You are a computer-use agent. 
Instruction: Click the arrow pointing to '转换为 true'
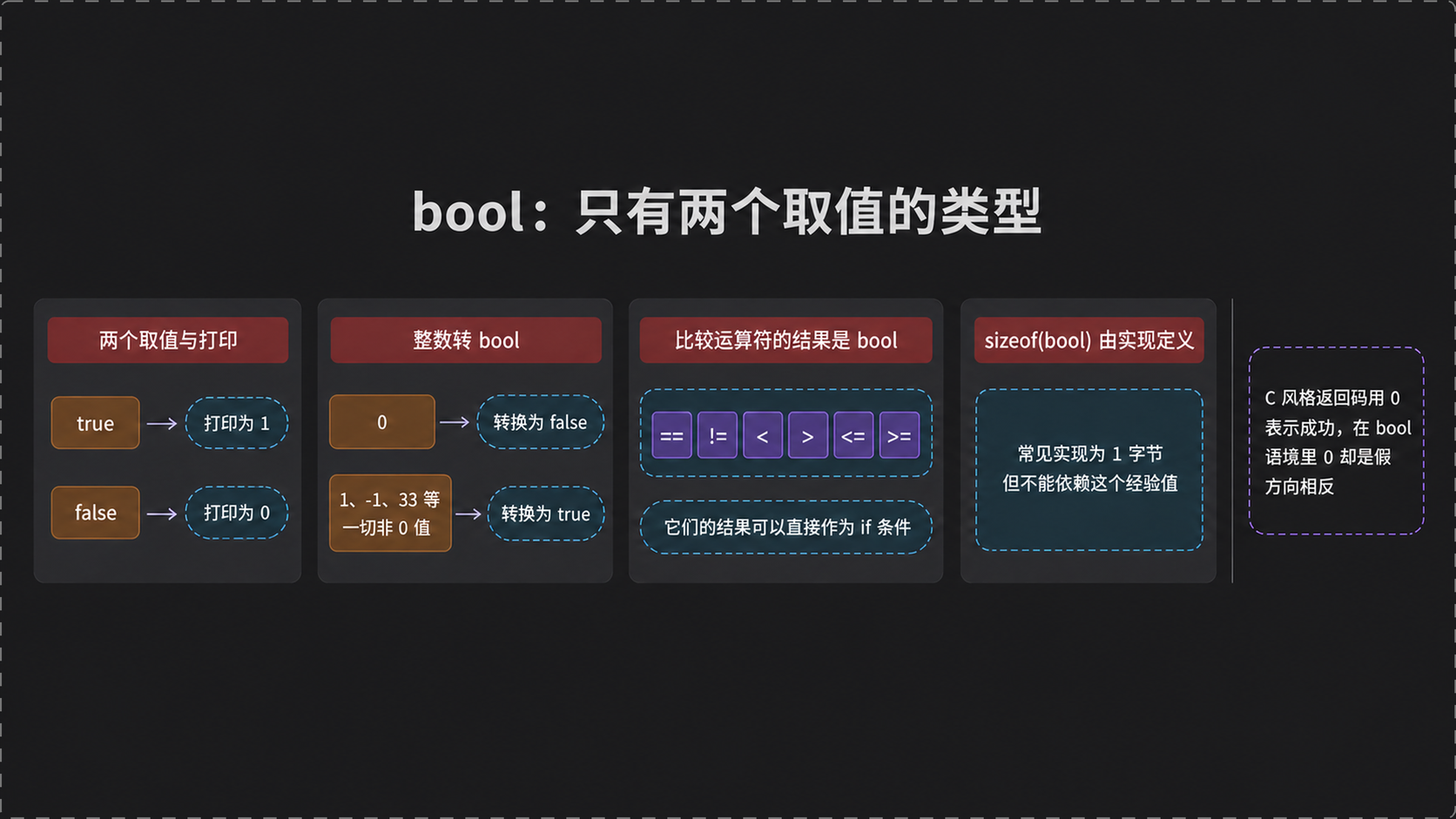pyautogui.click(x=468, y=514)
